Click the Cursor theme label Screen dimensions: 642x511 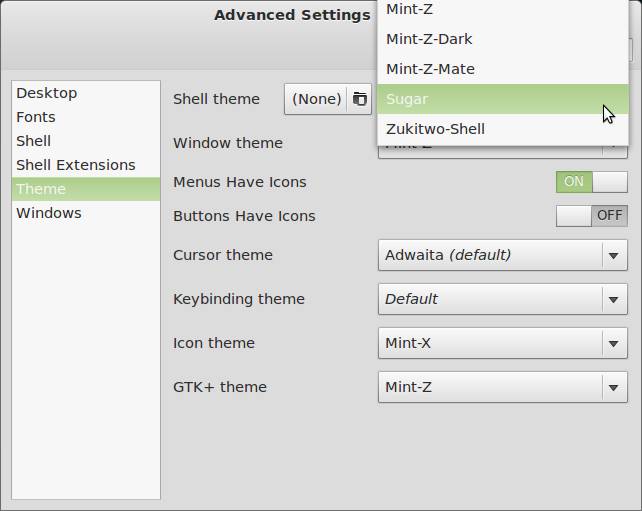[x=223, y=255]
